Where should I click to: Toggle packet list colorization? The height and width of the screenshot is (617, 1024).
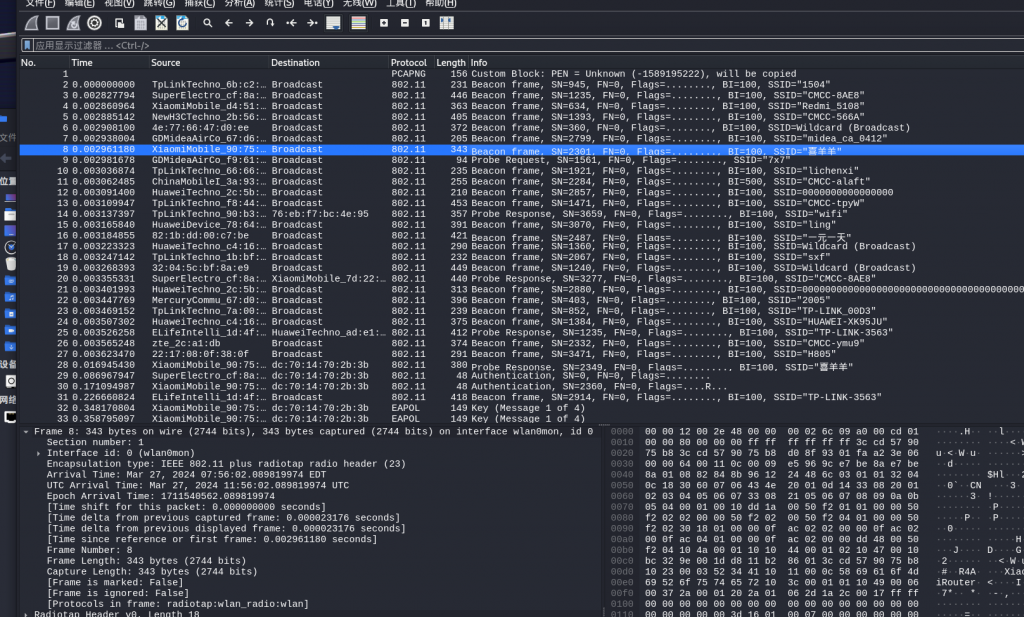tap(359, 23)
